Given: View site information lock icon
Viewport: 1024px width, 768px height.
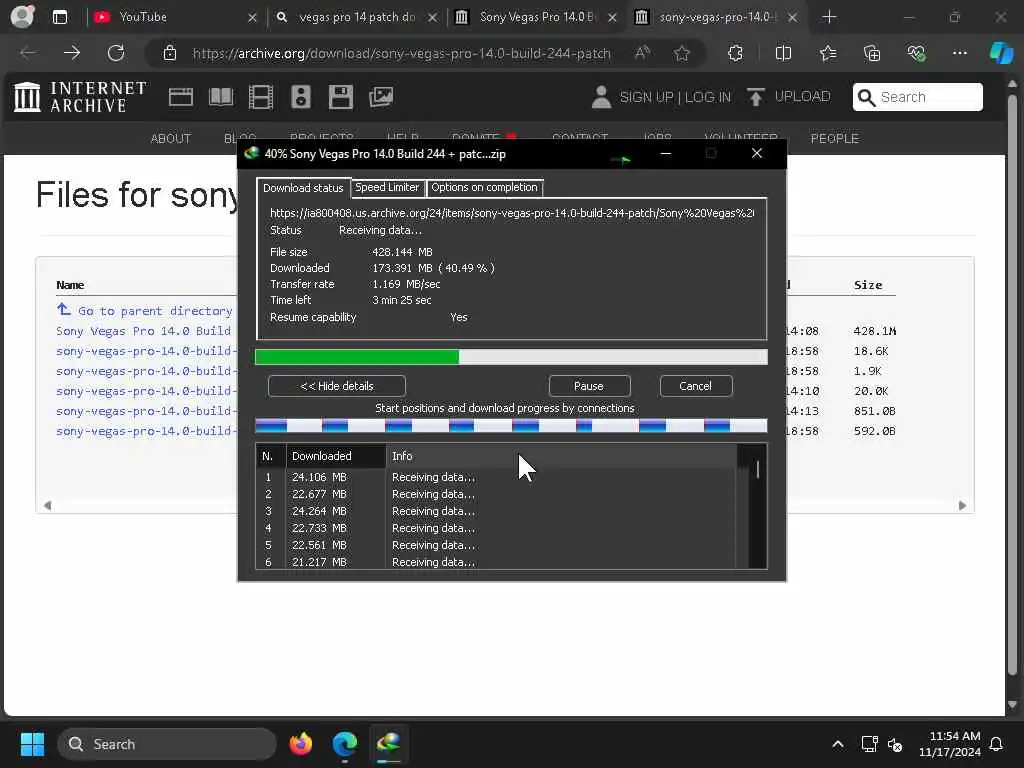Looking at the screenshot, I should (170, 53).
